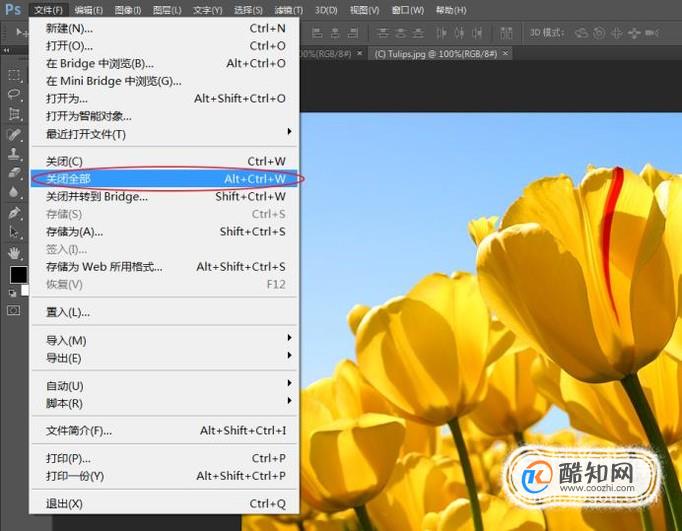Choose 打印一份(Y) entry
Screen dimensions: 682x531
click(x=164, y=476)
